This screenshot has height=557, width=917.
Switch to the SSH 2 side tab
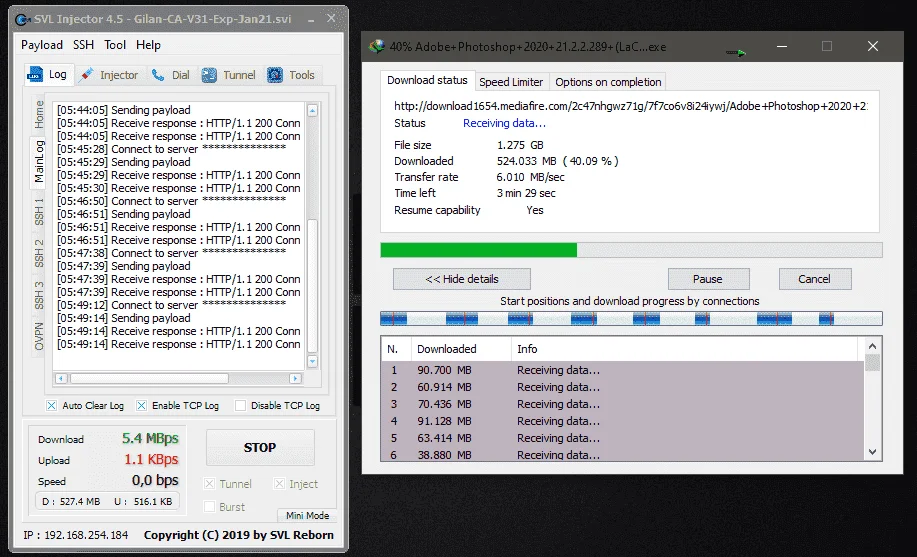pyautogui.click(x=39, y=253)
